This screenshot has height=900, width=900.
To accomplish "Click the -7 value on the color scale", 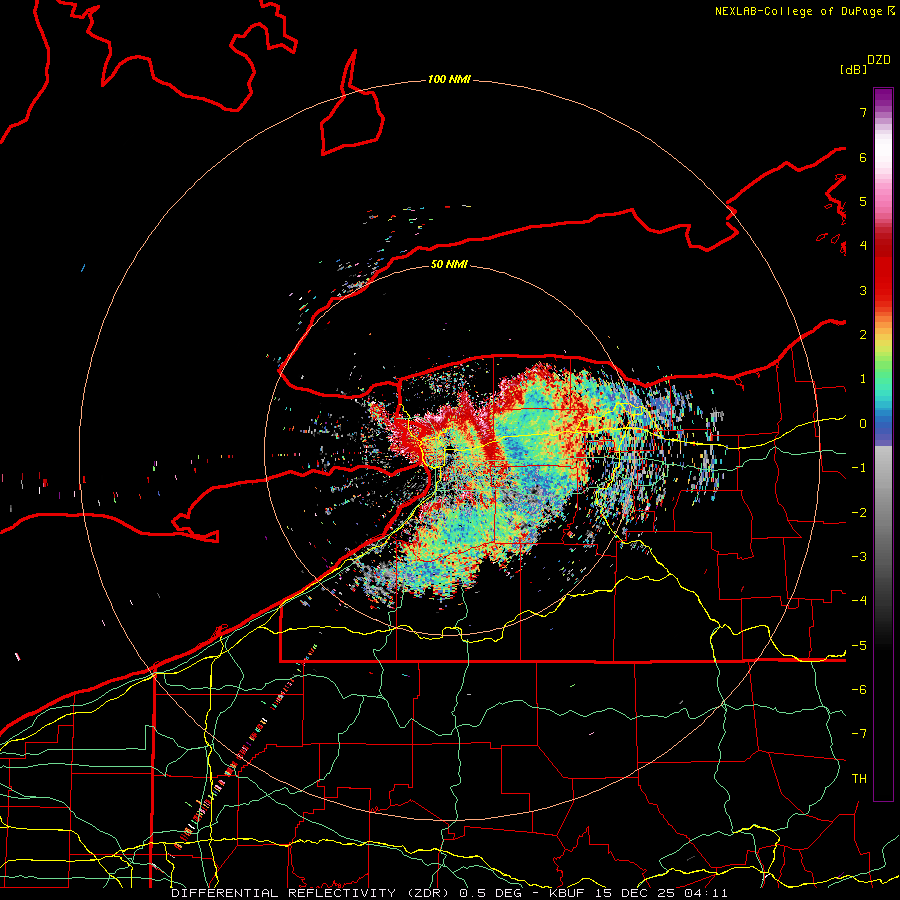I will [x=859, y=734].
